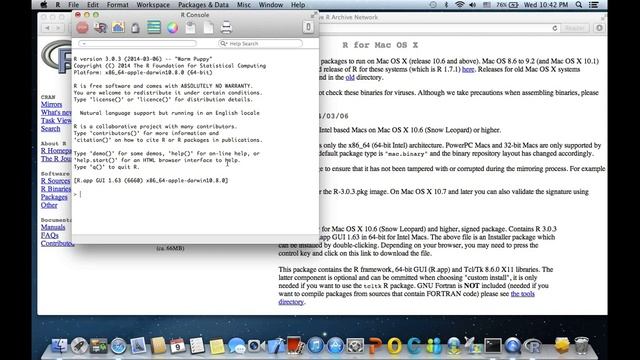Screen dimensions: 640x360
Task: Click the printer icon in R Console toolbar
Action: 226,28
